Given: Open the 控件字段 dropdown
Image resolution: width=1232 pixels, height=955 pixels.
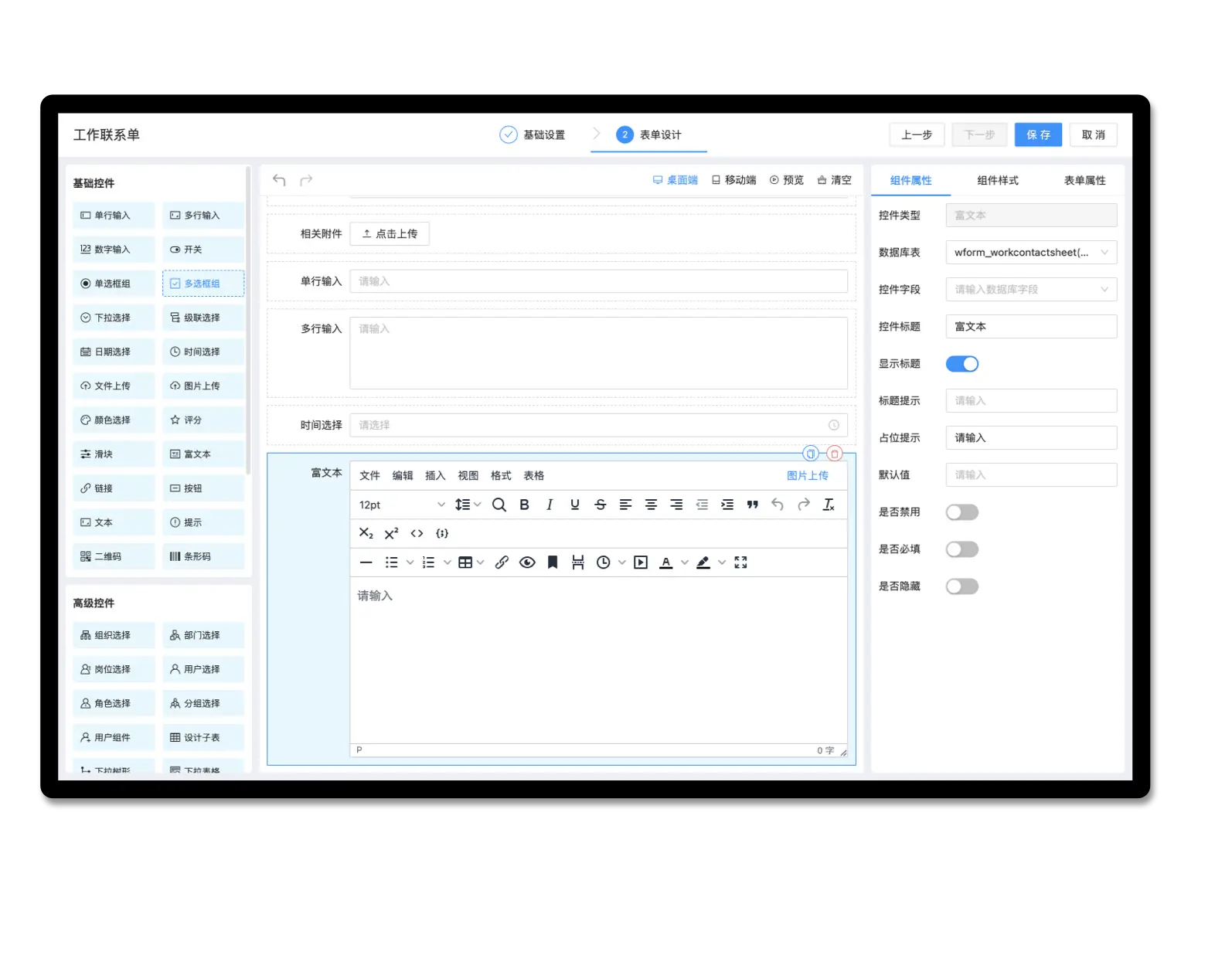Looking at the screenshot, I should pos(1031,290).
